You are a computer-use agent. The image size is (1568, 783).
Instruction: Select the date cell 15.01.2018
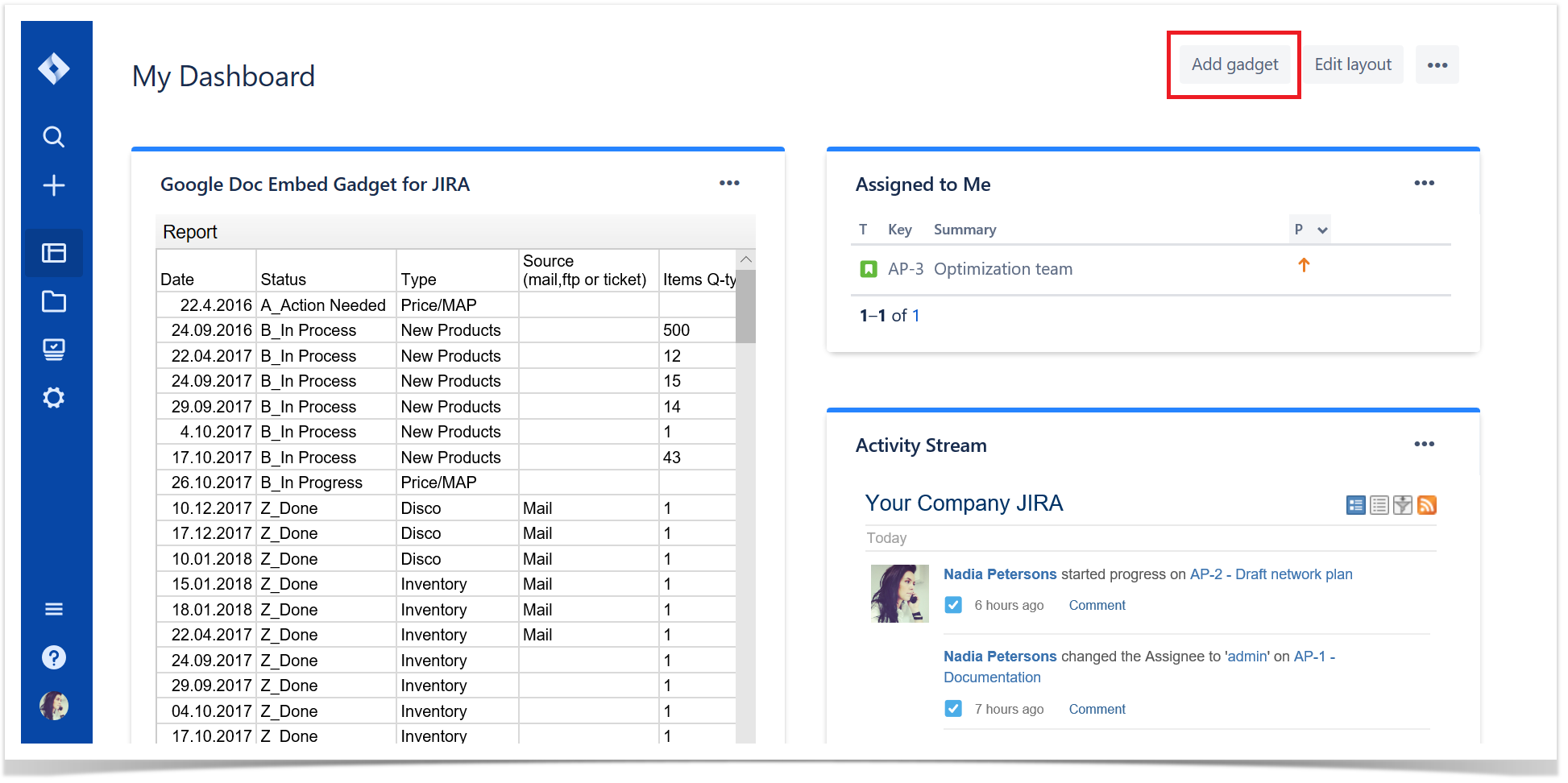click(x=206, y=584)
